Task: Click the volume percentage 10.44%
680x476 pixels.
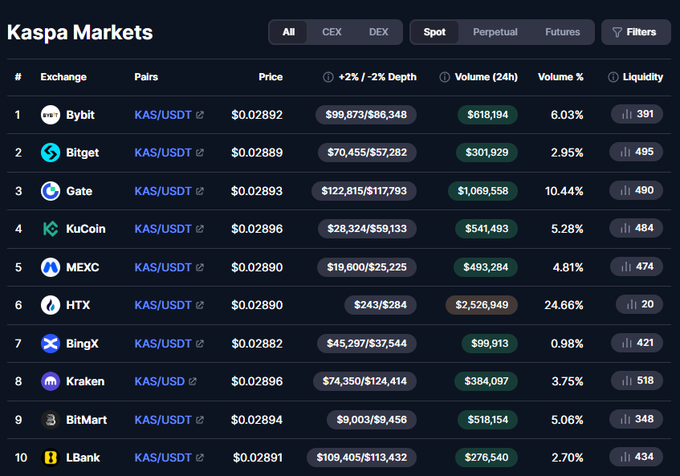Action: (x=564, y=191)
